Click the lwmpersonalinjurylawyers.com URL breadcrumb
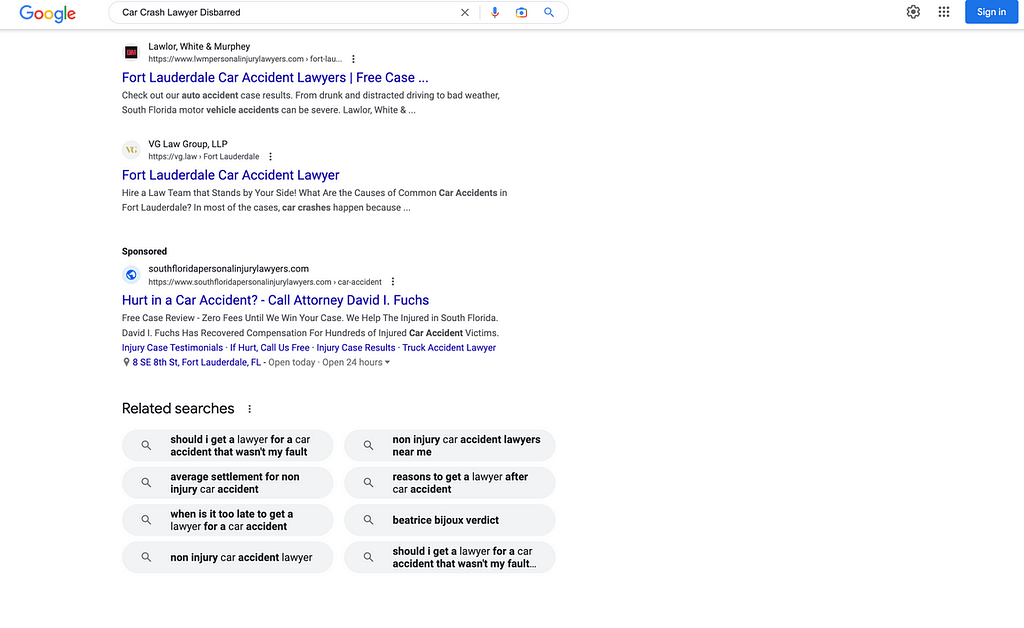Viewport: 1024px width, 628px height. pyautogui.click(x=245, y=59)
